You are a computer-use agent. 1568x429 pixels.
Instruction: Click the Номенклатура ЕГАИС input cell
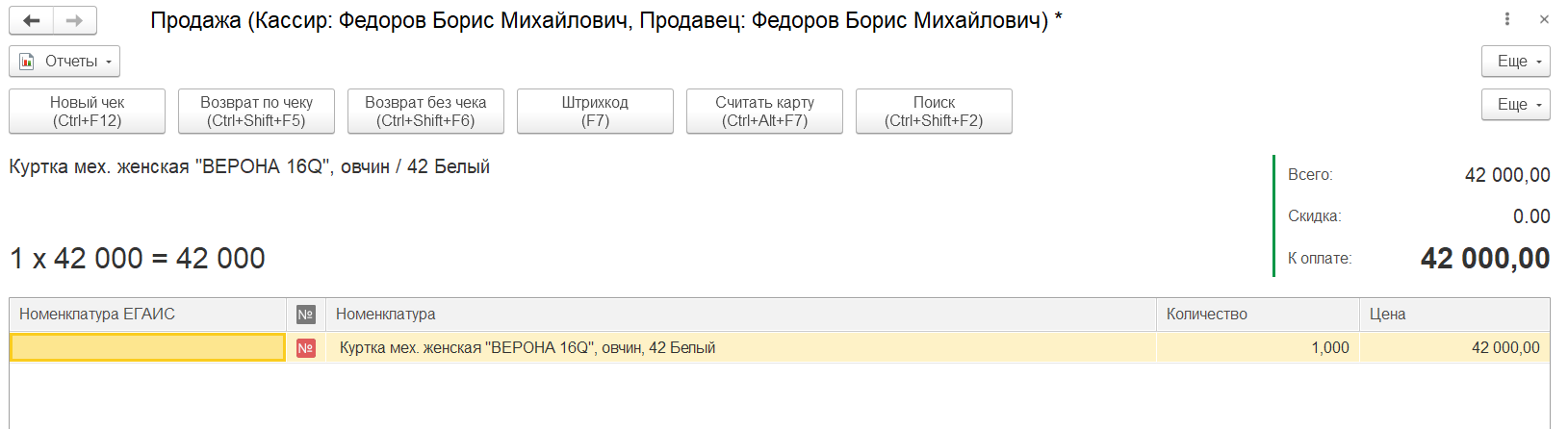[x=147, y=348]
